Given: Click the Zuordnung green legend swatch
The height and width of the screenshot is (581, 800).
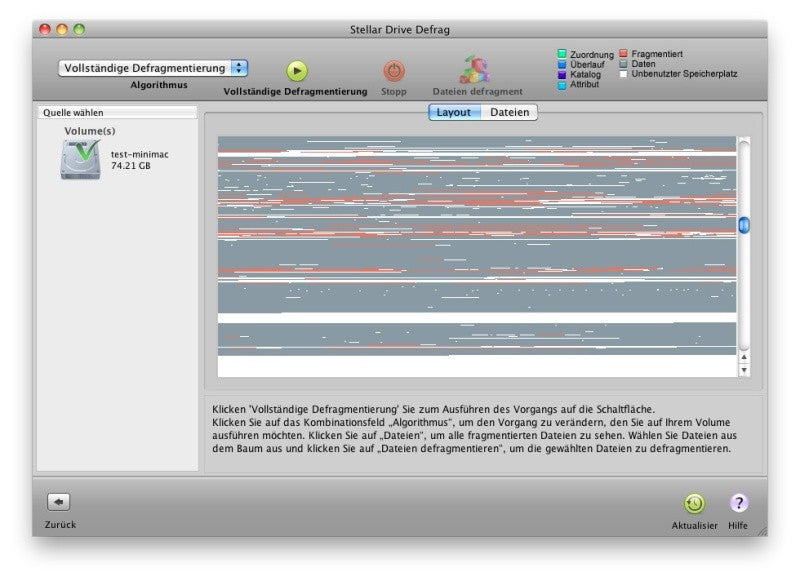Looking at the screenshot, I should 562,54.
